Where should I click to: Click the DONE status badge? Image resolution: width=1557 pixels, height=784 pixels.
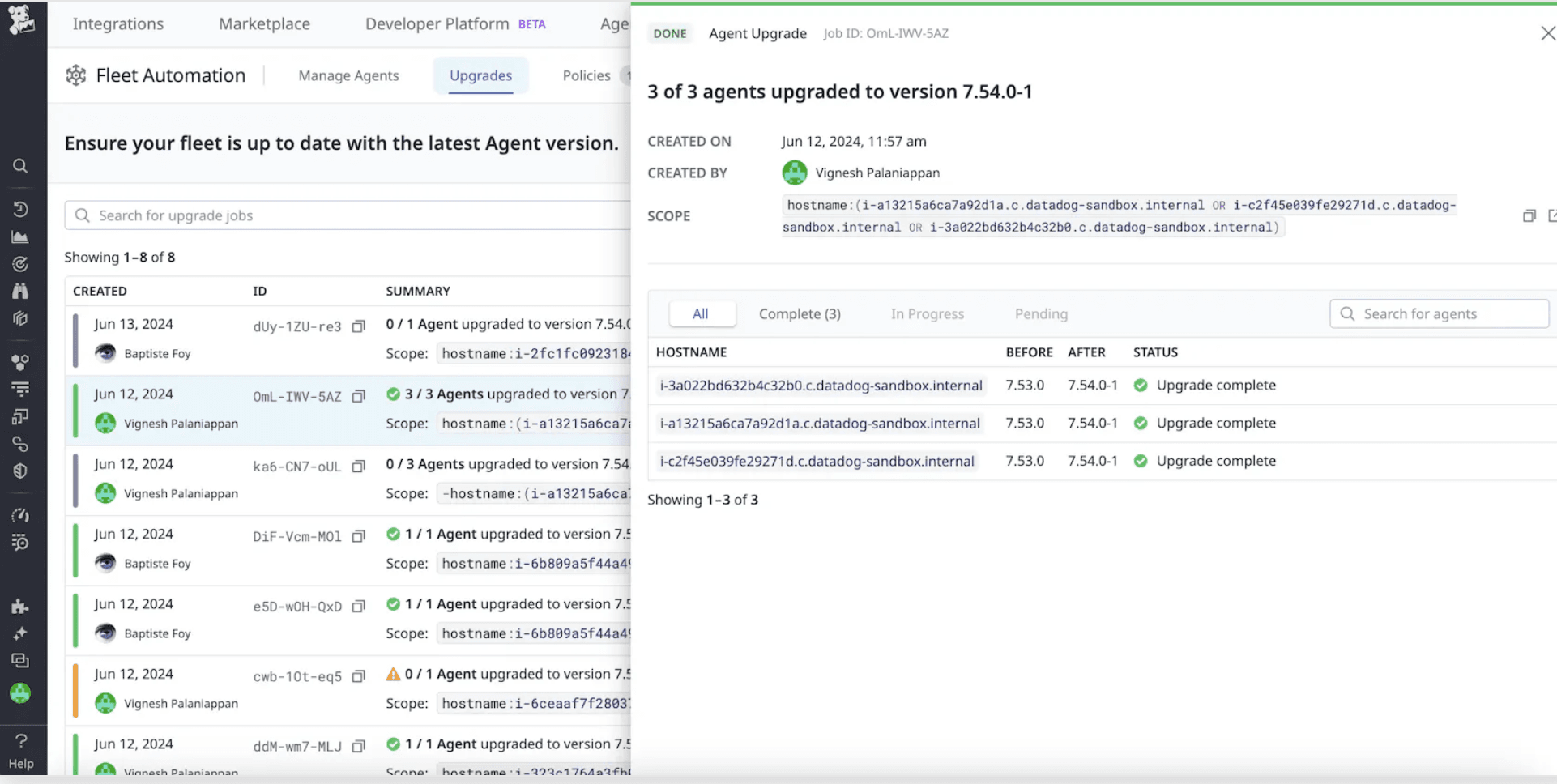pyautogui.click(x=670, y=34)
